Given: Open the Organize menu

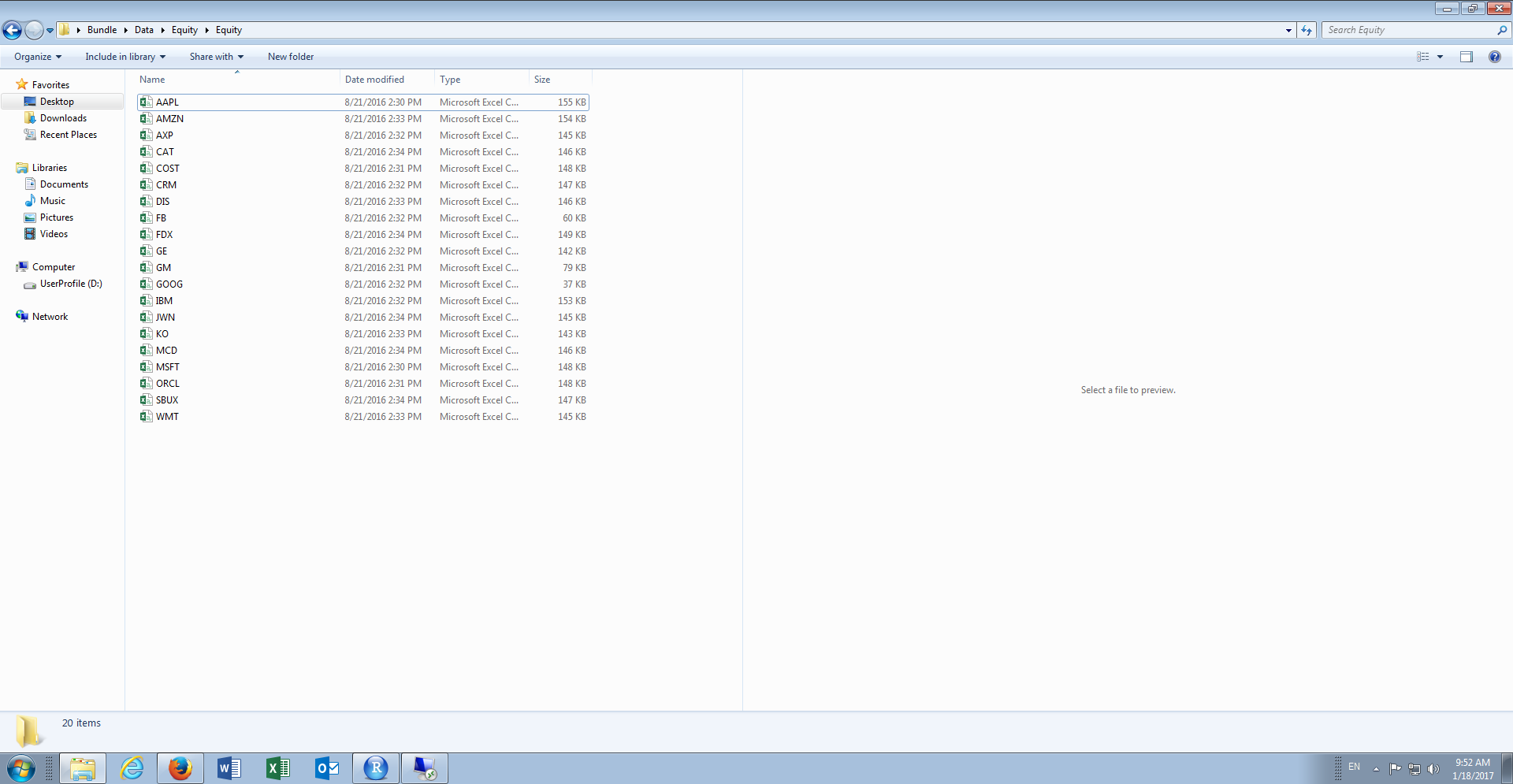Looking at the screenshot, I should (x=38, y=57).
